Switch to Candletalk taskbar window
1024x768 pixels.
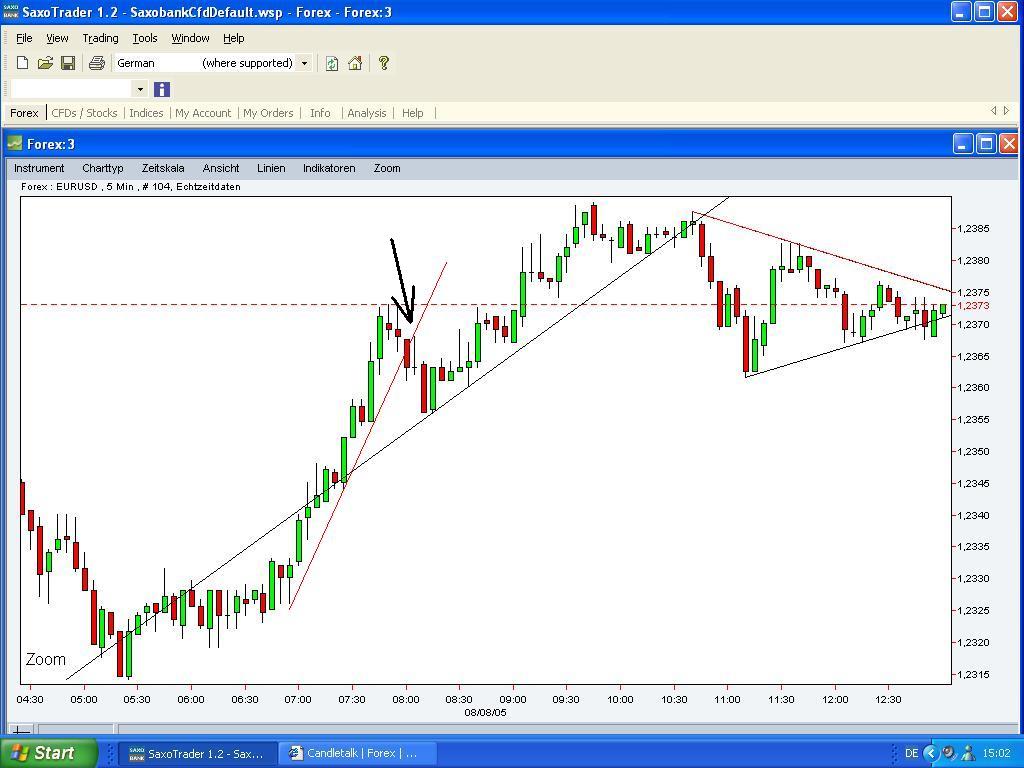coord(358,753)
